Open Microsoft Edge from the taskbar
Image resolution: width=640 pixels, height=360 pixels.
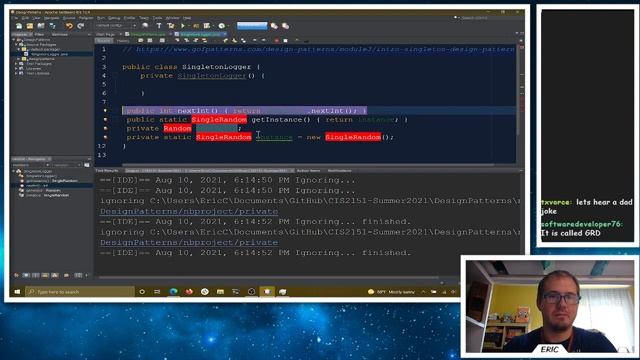tap(173, 291)
